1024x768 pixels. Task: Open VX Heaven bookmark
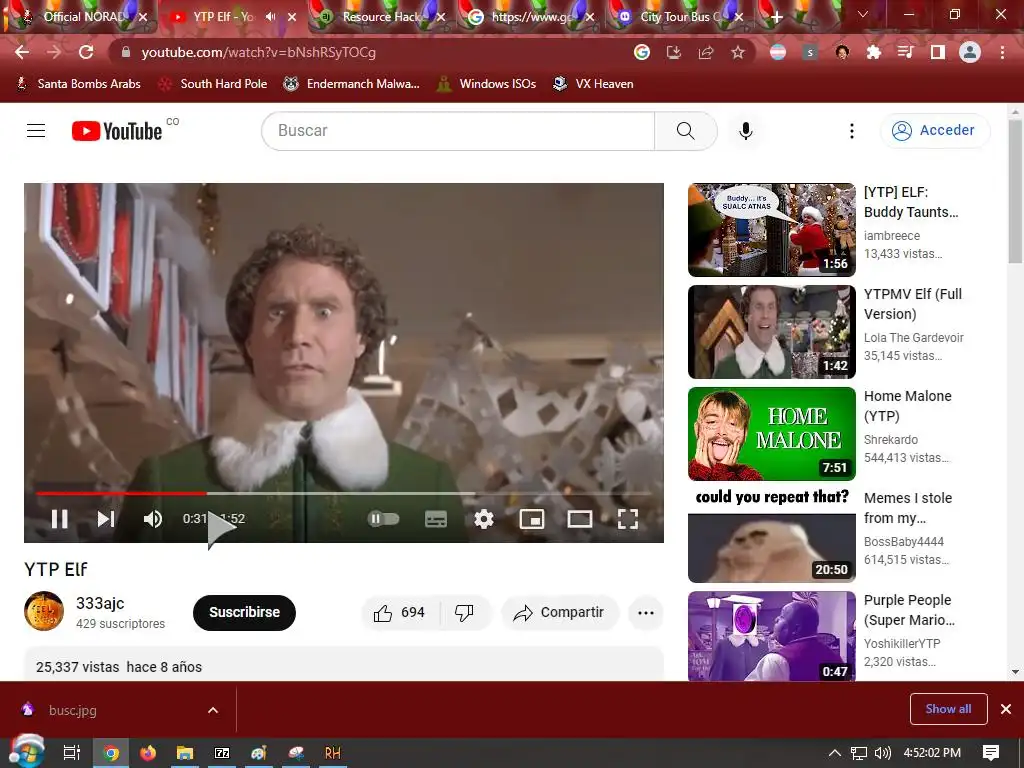click(x=594, y=84)
